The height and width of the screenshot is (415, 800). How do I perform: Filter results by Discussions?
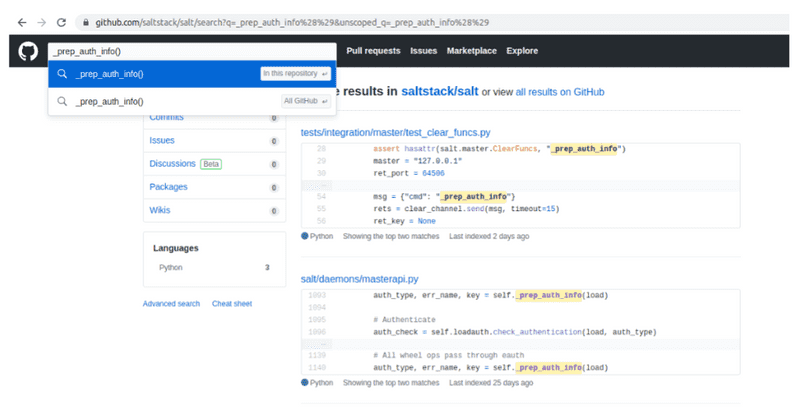[172, 163]
